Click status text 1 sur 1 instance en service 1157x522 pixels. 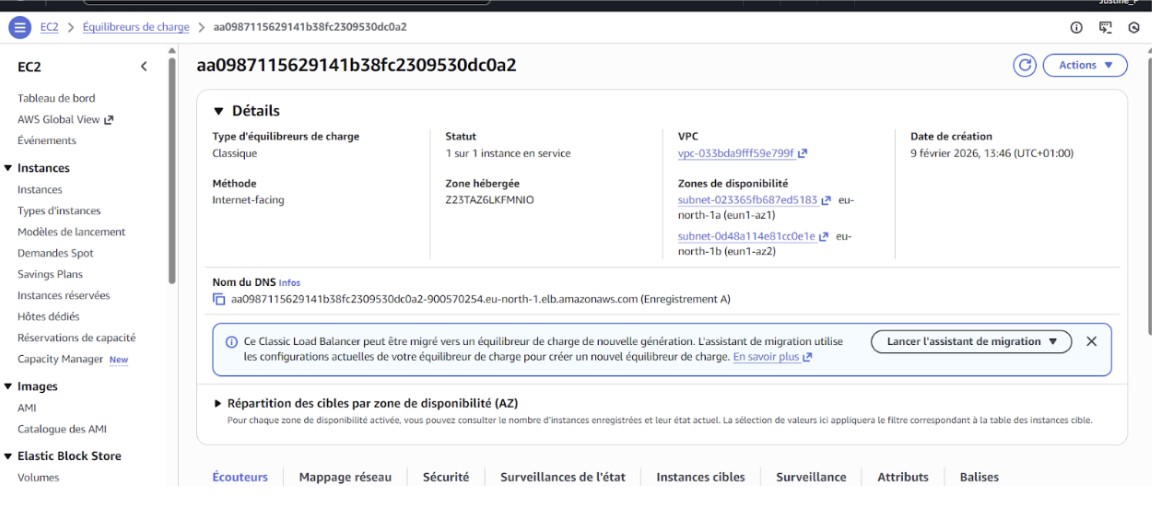[x=508, y=154]
